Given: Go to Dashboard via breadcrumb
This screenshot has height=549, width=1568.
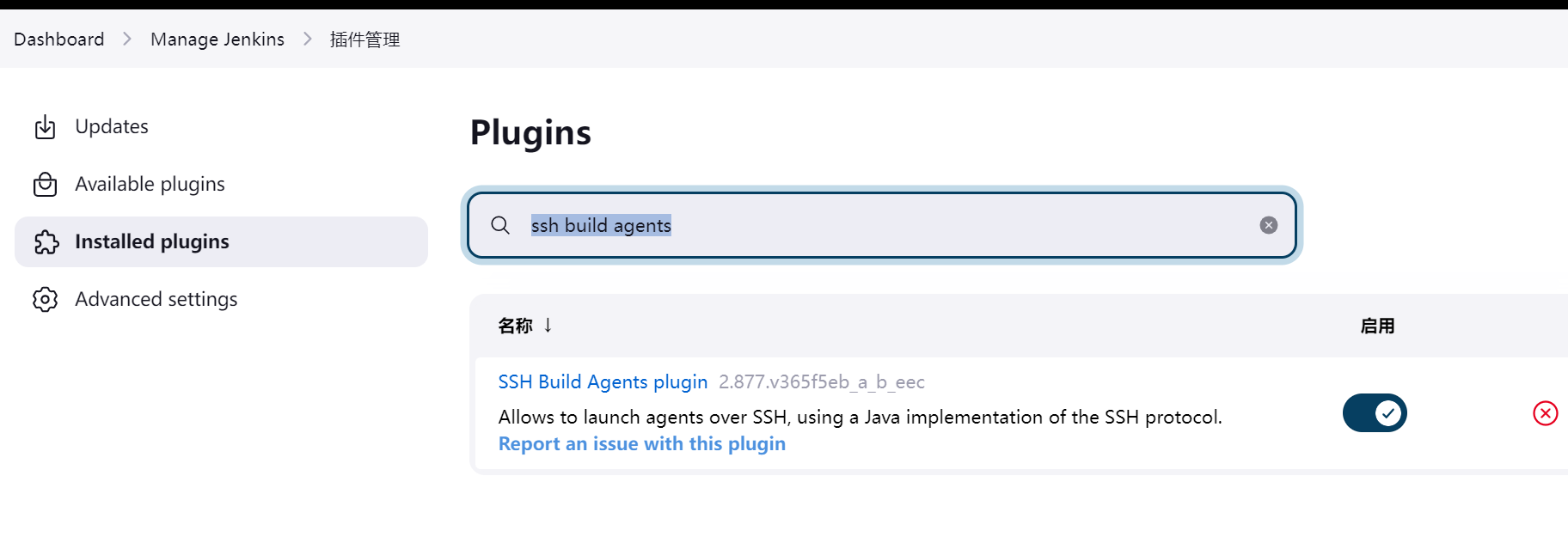Looking at the screenshot, I should coord(58,39).
